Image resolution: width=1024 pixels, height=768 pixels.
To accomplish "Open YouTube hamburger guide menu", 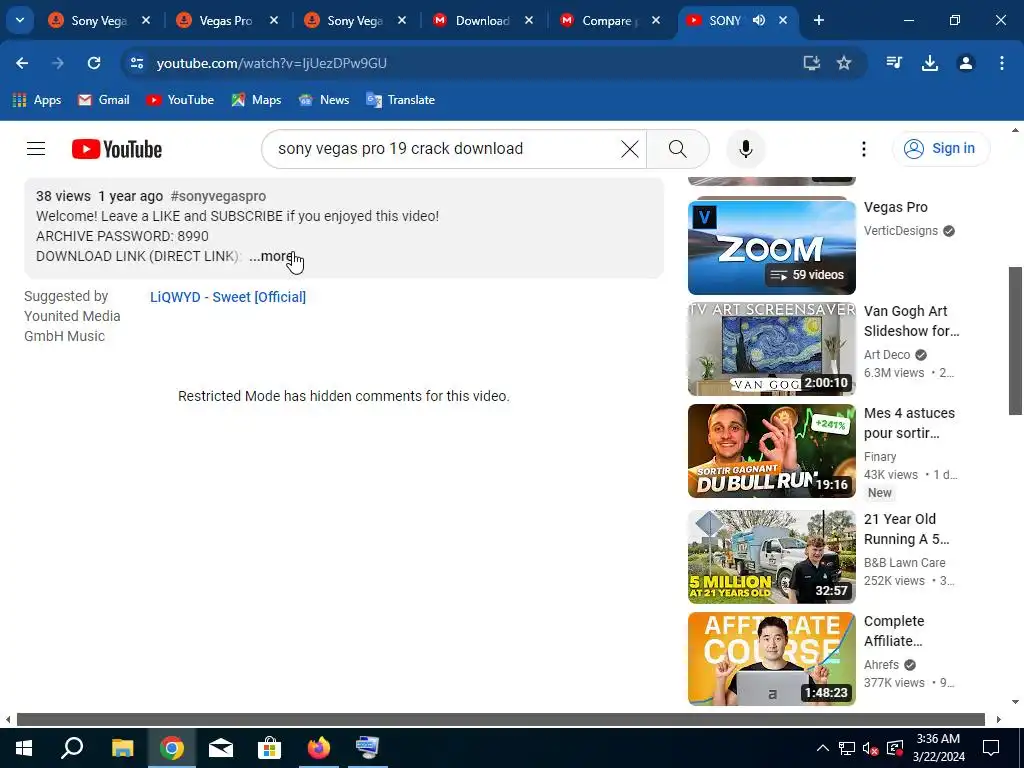I will point(36,149).
